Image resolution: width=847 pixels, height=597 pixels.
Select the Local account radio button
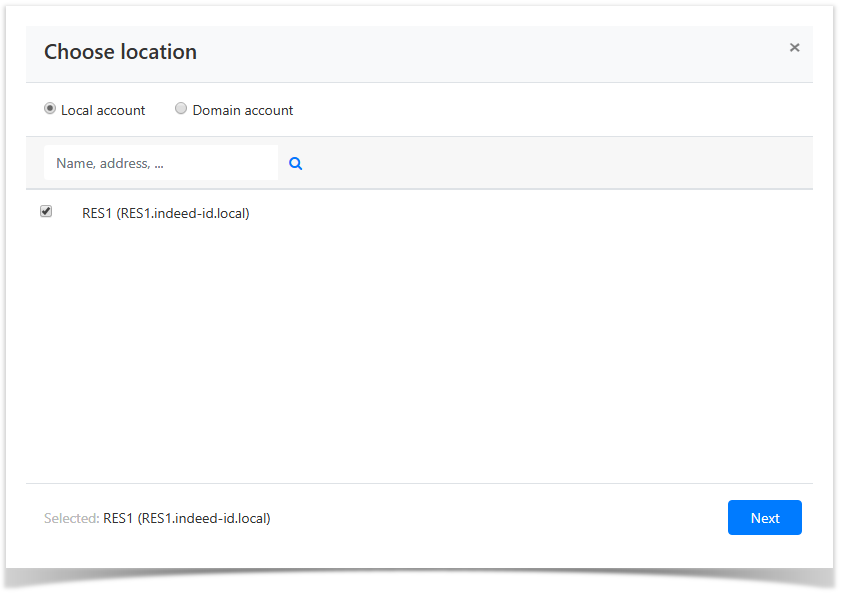[x=50, y=109]
